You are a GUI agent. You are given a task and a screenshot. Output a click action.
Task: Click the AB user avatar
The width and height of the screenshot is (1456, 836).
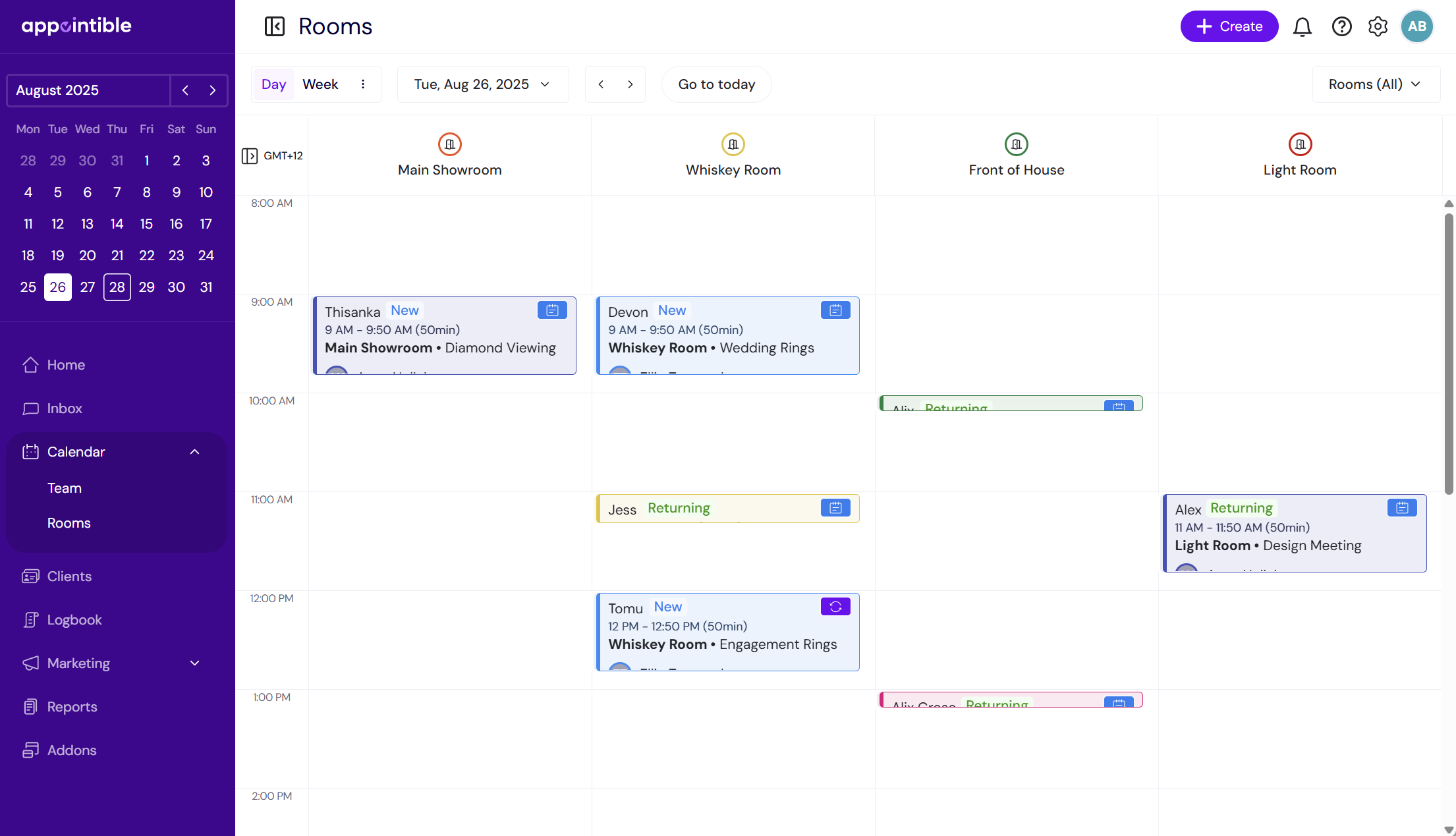(1416, 26)
